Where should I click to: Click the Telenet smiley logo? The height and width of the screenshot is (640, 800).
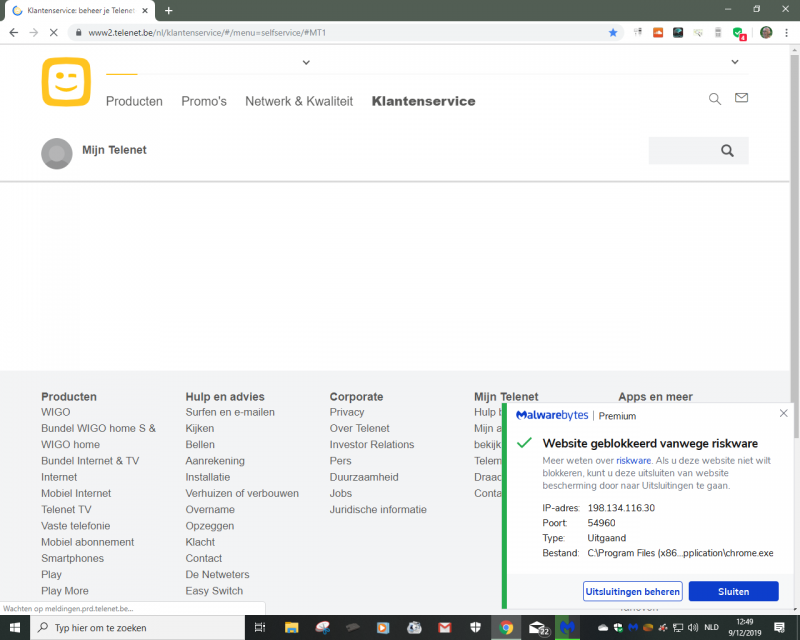tap(66, 82)
